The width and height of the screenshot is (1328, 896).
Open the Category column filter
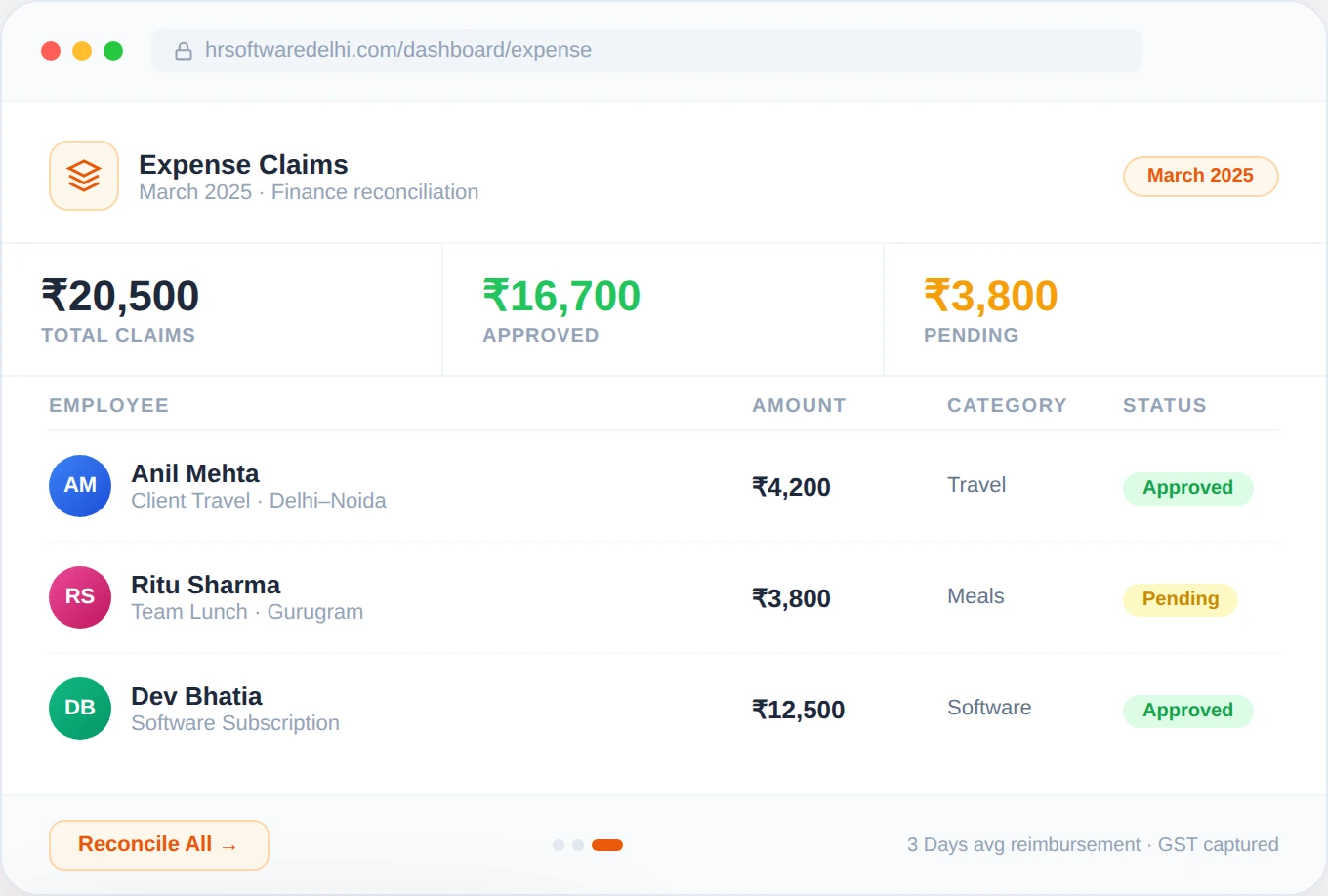click(x=1007, y=405)
